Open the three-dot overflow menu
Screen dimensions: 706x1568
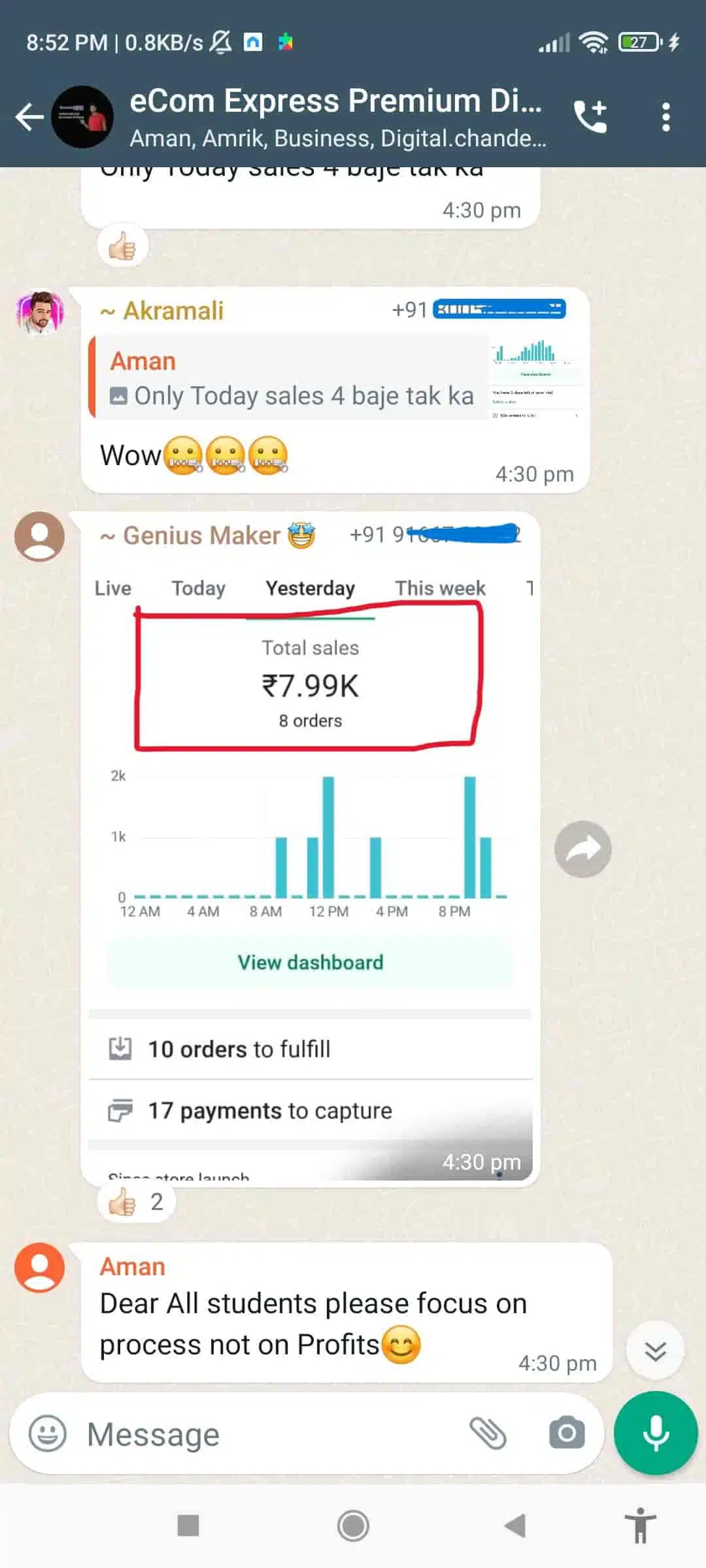point(665,118)
